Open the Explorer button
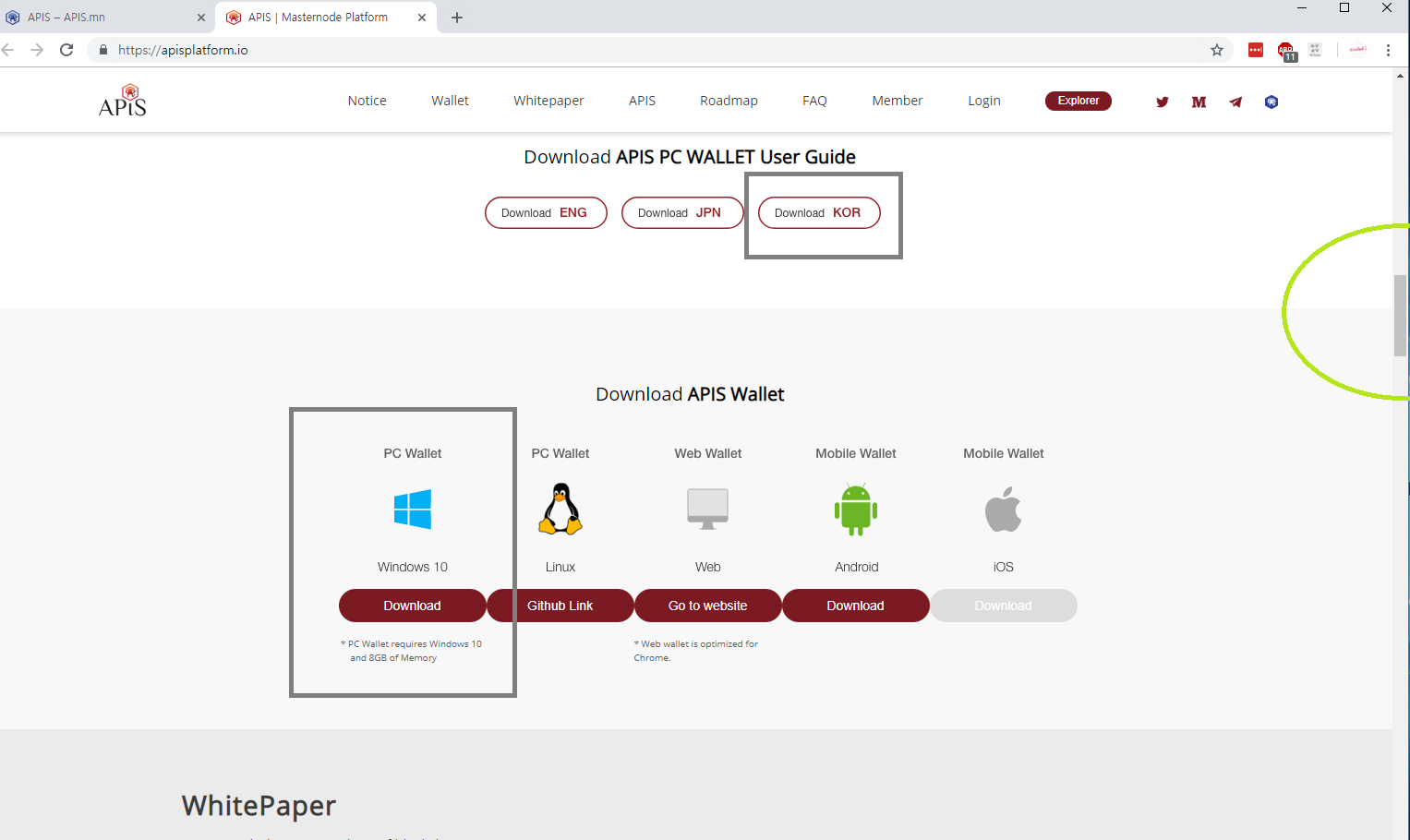The width and height of the screenshot is (1410, 840). coord(1079,101)
